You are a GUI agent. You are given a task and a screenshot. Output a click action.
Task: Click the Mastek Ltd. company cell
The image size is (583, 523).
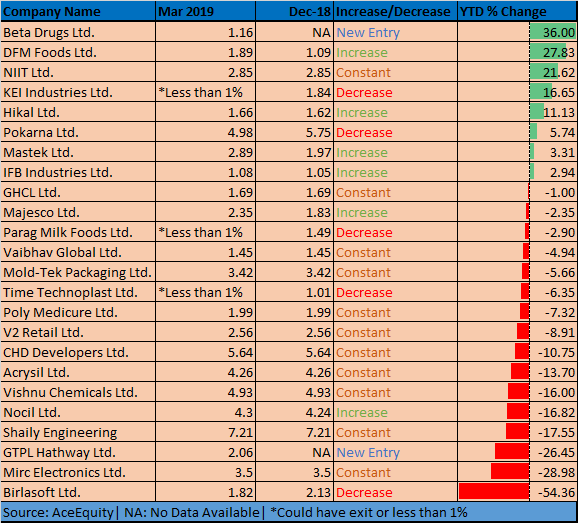[x=78, y=153]
